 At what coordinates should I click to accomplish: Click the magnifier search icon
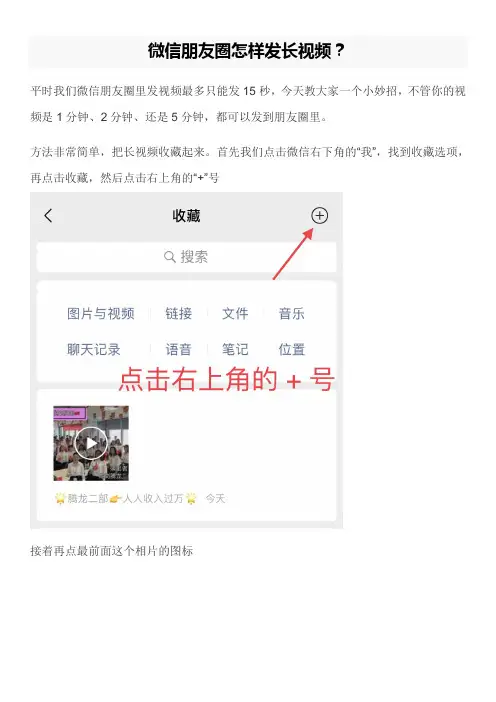point(169,257)
